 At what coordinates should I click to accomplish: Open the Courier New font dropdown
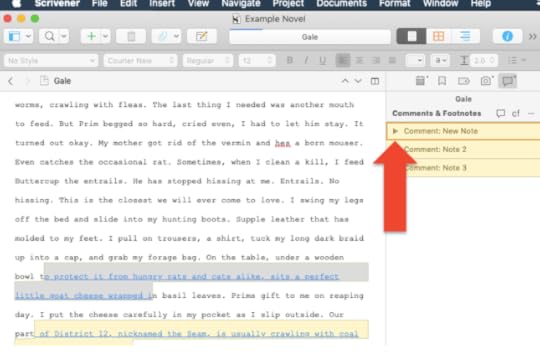pos(141,61)
